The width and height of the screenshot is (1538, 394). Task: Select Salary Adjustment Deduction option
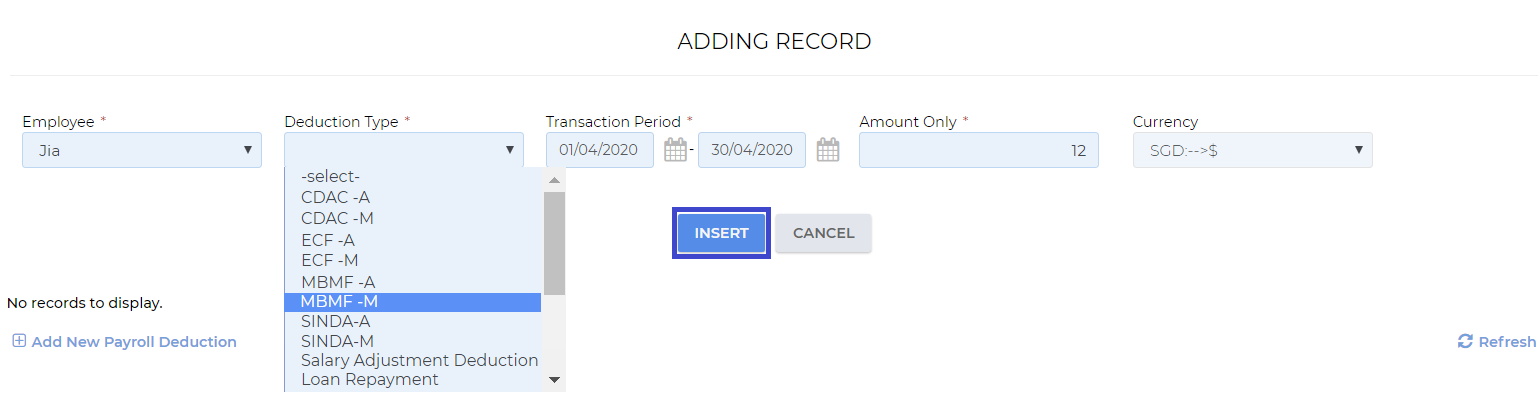pyautogui.click(x=413, y=360)
